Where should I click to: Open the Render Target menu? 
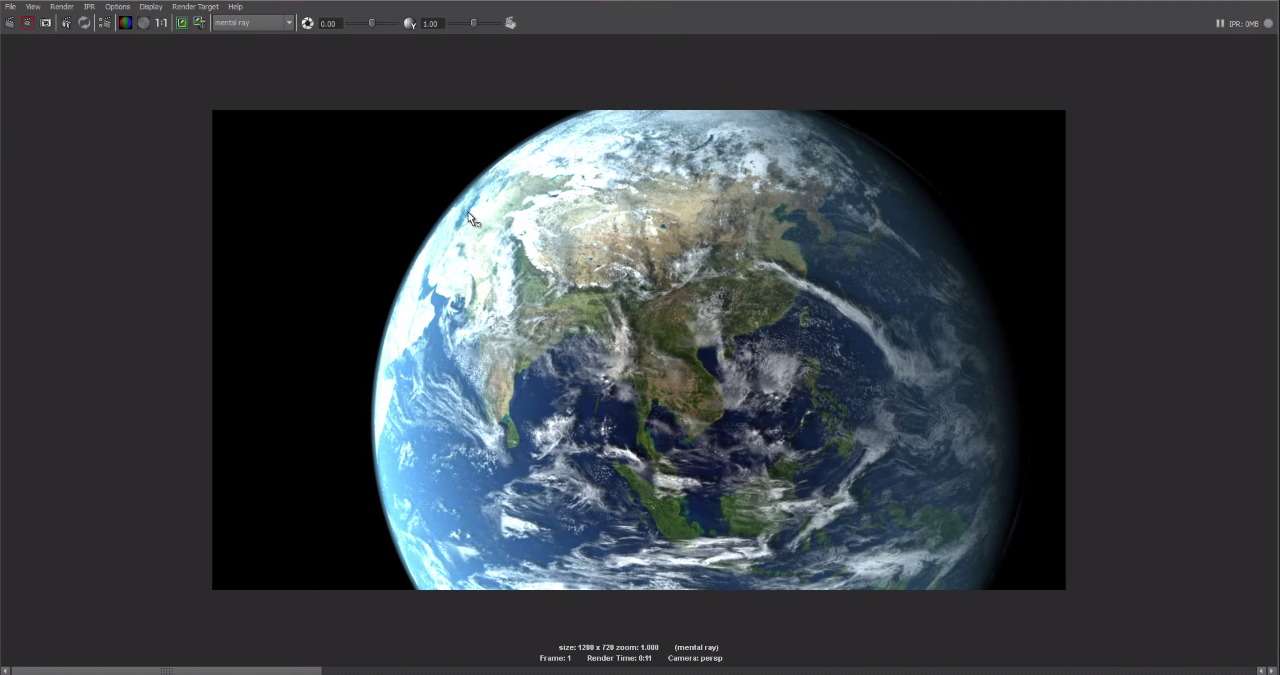[195, 7]
